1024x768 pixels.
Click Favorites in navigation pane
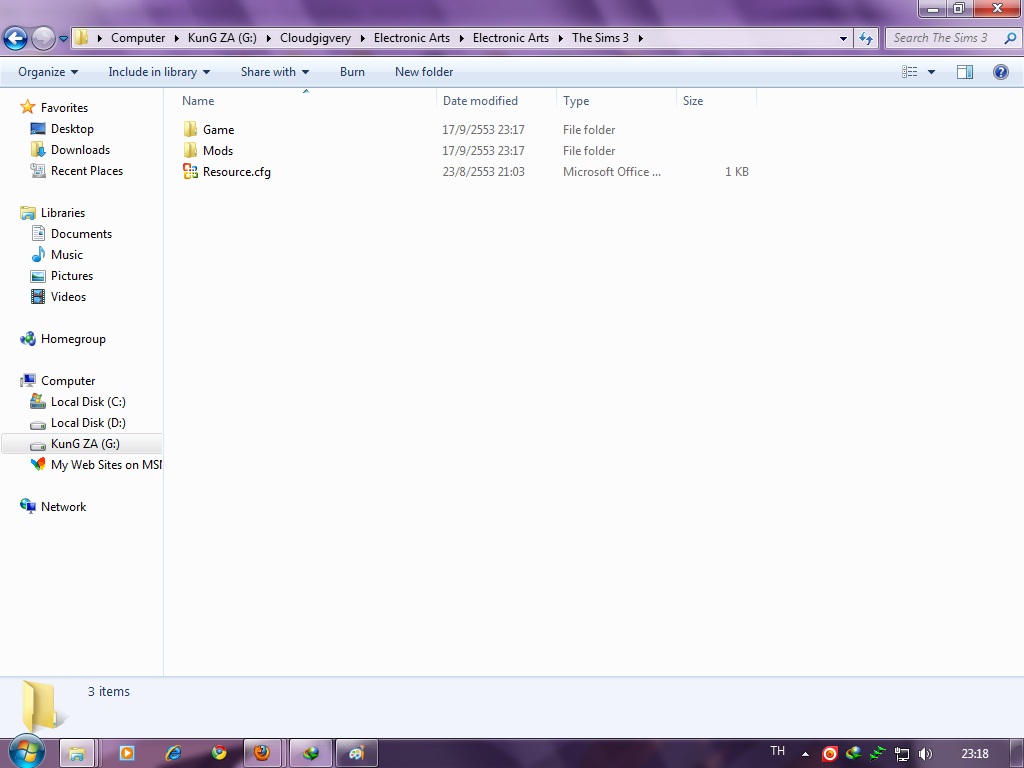coord(64,108)
